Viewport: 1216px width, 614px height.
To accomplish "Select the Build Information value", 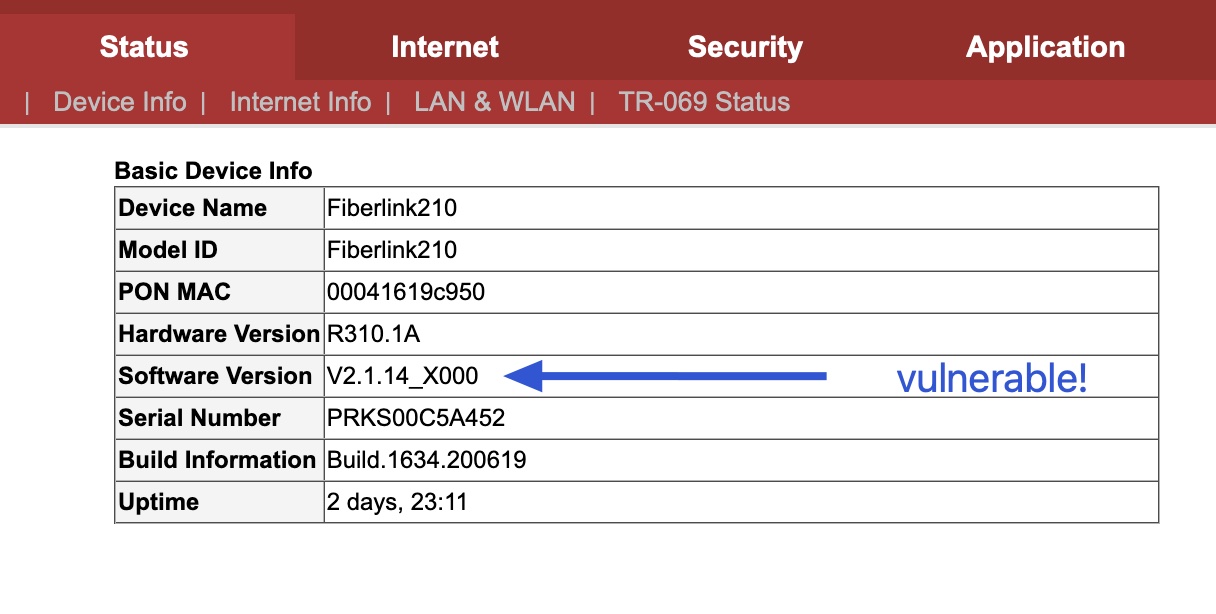I will (x=427, y=460).
